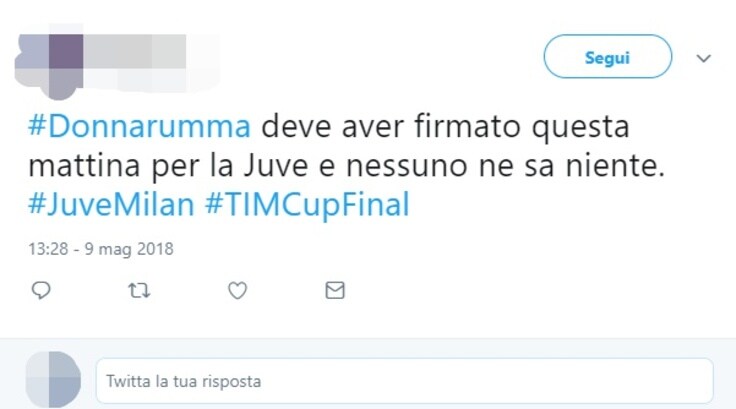Click your avatar beside the reply box
736x409 pixels.
53,379
